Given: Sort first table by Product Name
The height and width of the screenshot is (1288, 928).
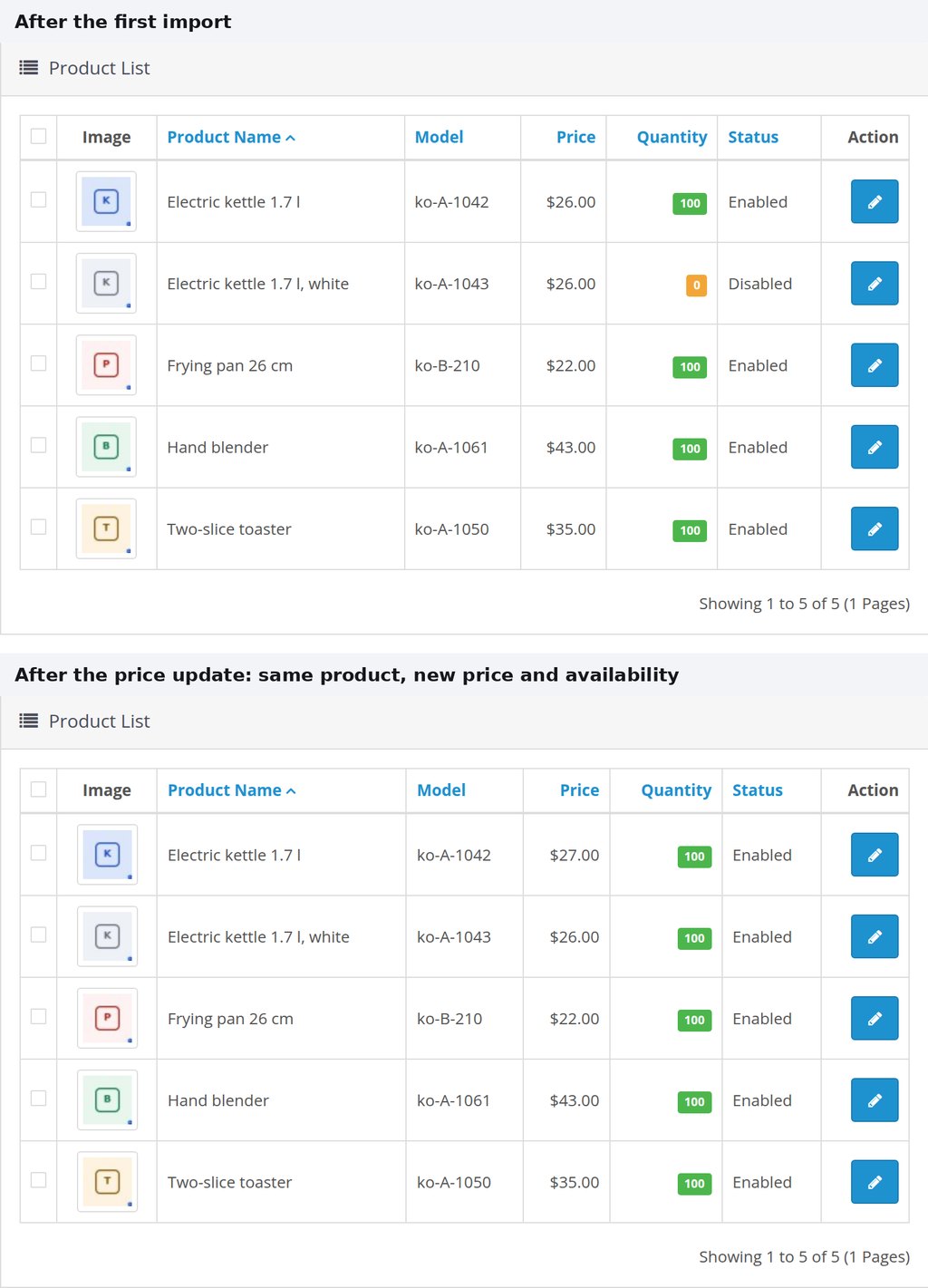Looking at the screenshot, I should tap(231, 137).
